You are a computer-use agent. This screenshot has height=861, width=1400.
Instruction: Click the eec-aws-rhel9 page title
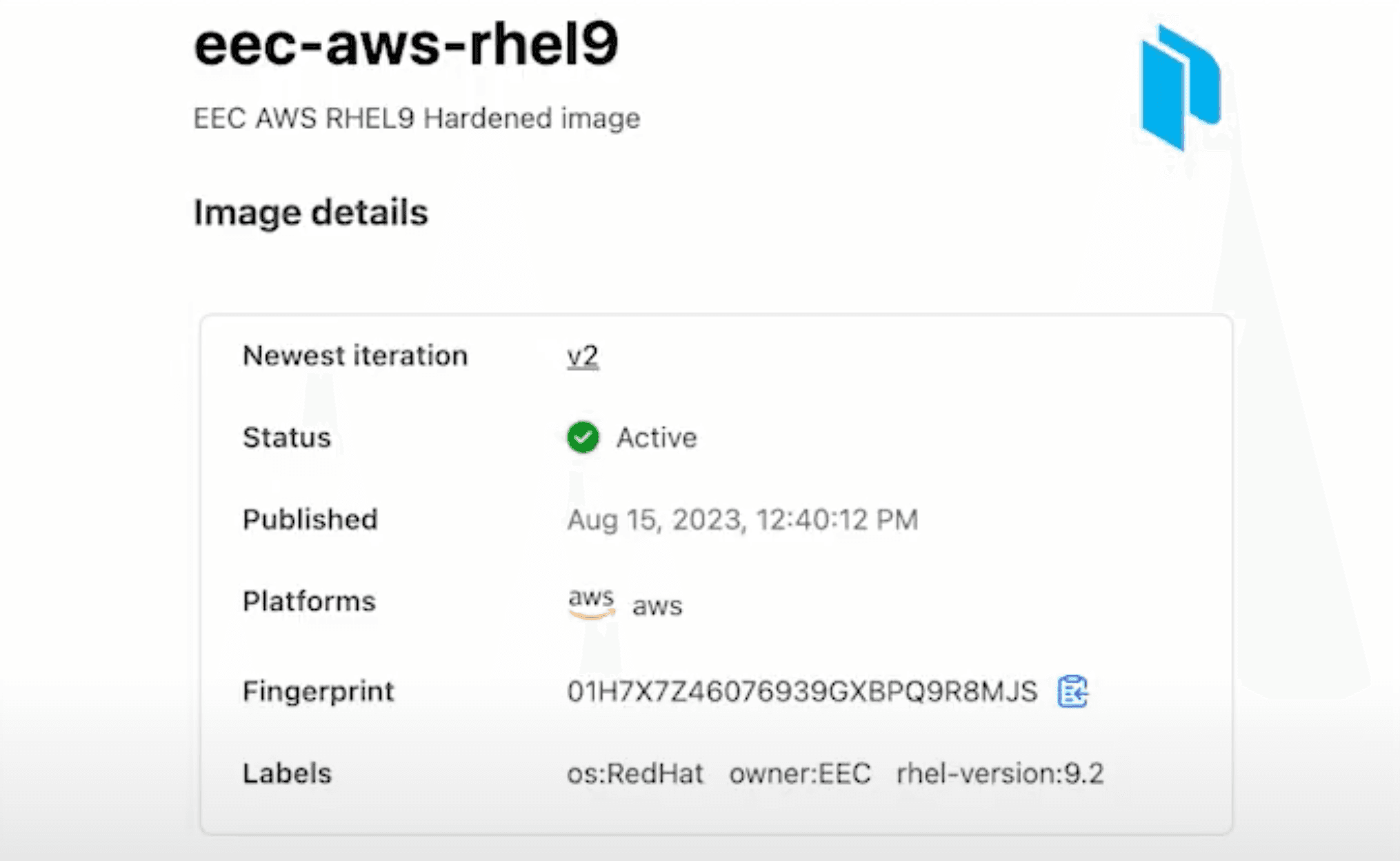pyautogui.click(x=406, y=45)
